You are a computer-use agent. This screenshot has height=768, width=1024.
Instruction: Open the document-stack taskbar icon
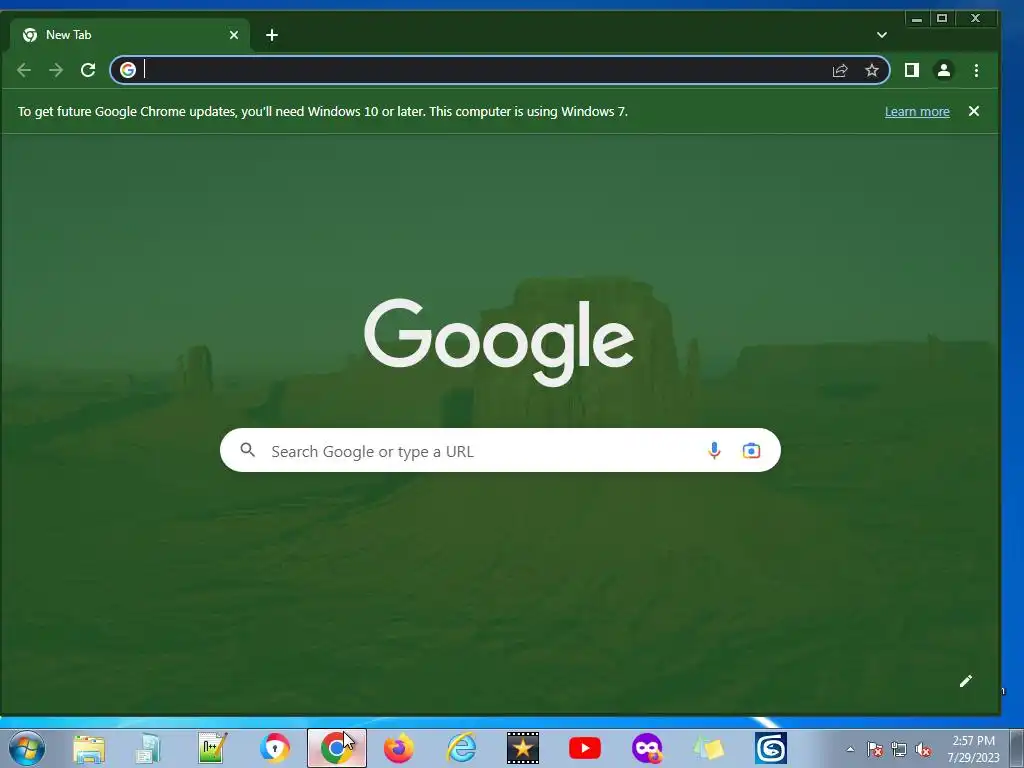tap(148, 748)
